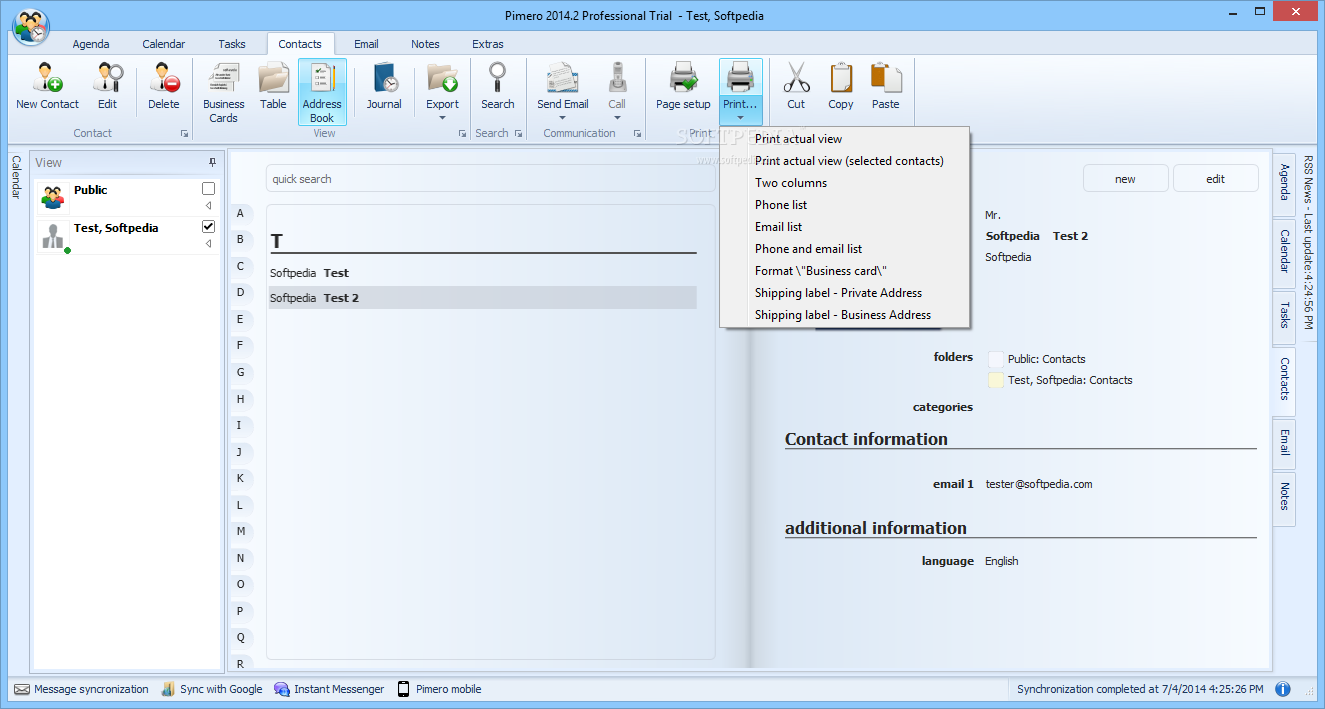This screenshot has height=709, width=1325.
Task: Select contact Softpedia Test
Action: pyautogui.click(x=483, y=273)
